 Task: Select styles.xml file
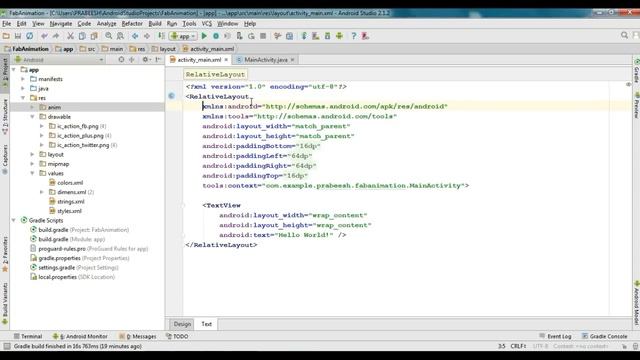(69, 211)
